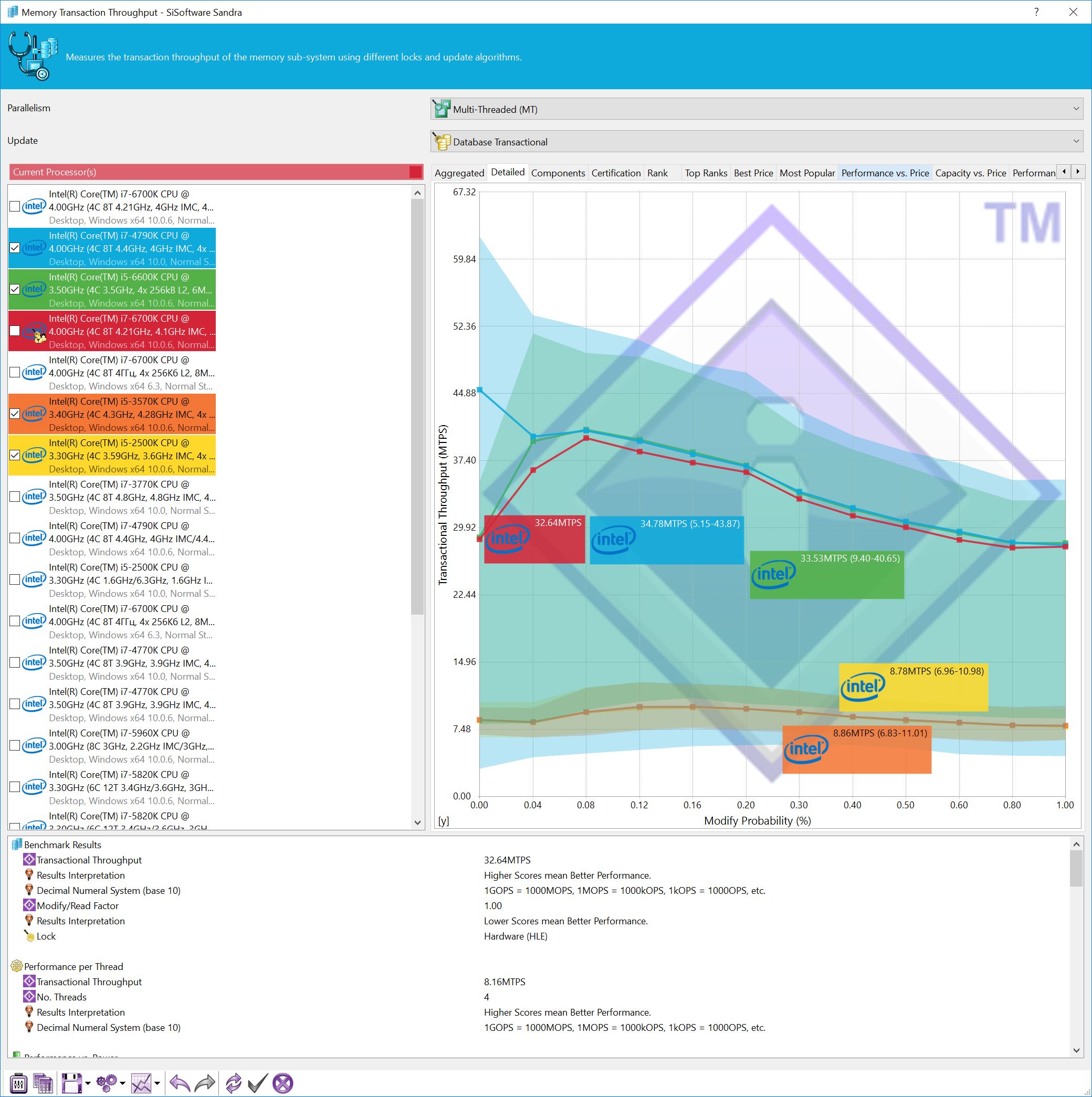Uncheck the Core i7-4790K blue processor
This screenshot has height=1097, width=1092.
[x=15, y=248]
